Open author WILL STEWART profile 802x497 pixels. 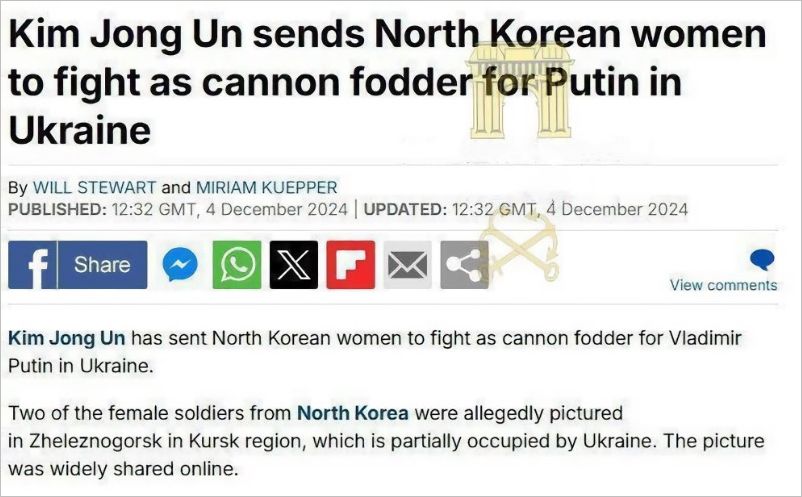point(95,188)
